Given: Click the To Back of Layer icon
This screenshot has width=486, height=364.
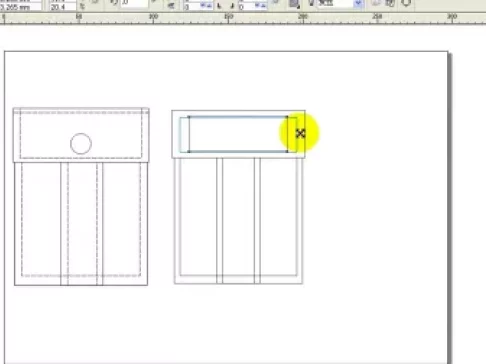Looking at the screenshot, I should [390, 3].
